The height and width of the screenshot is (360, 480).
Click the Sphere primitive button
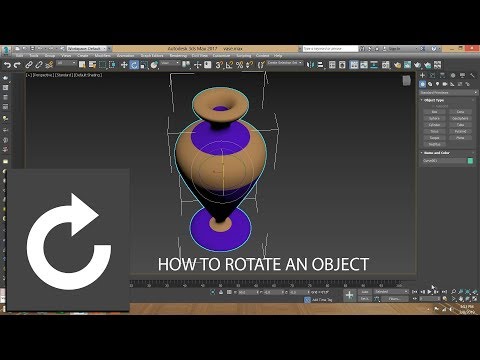[x=435, y=118]
